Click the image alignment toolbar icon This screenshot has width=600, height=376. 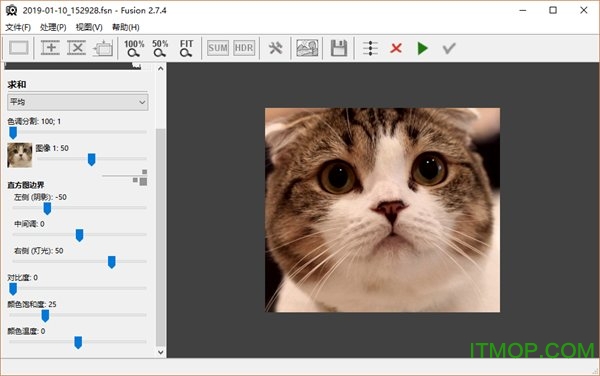pos(103,48)
